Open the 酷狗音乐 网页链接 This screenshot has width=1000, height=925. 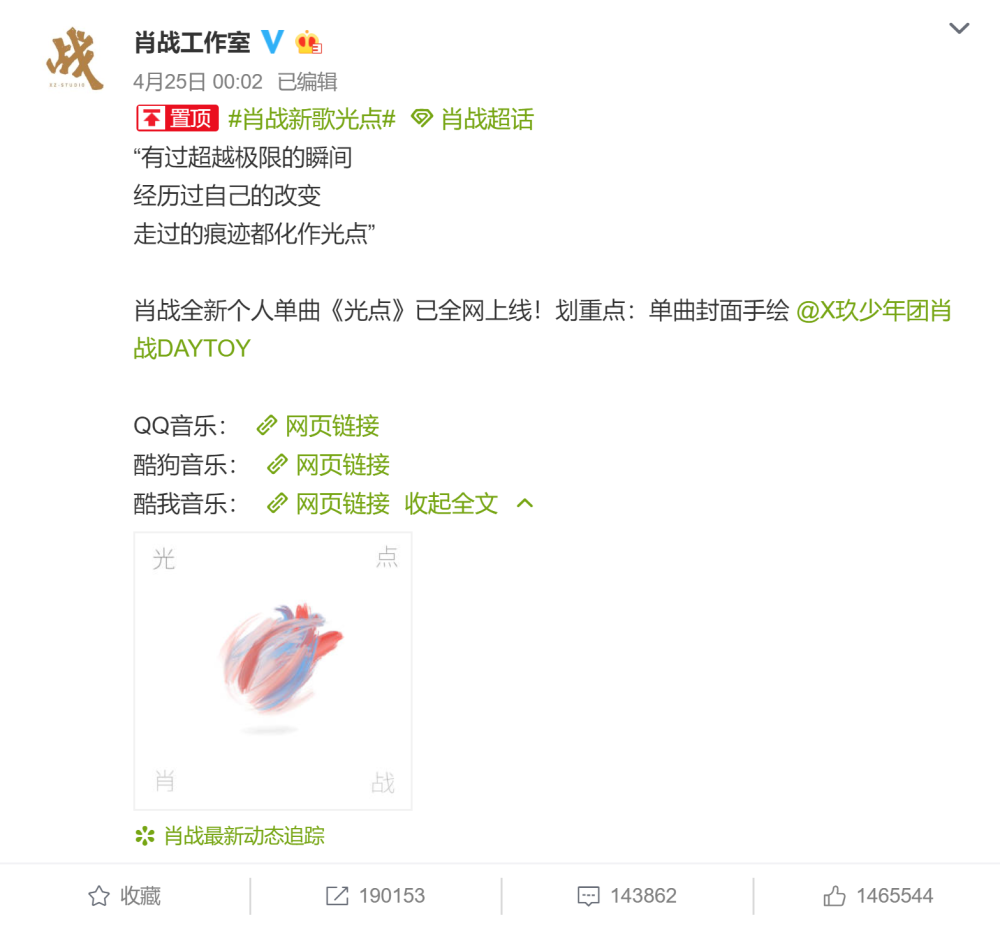[x=328, y=465]
